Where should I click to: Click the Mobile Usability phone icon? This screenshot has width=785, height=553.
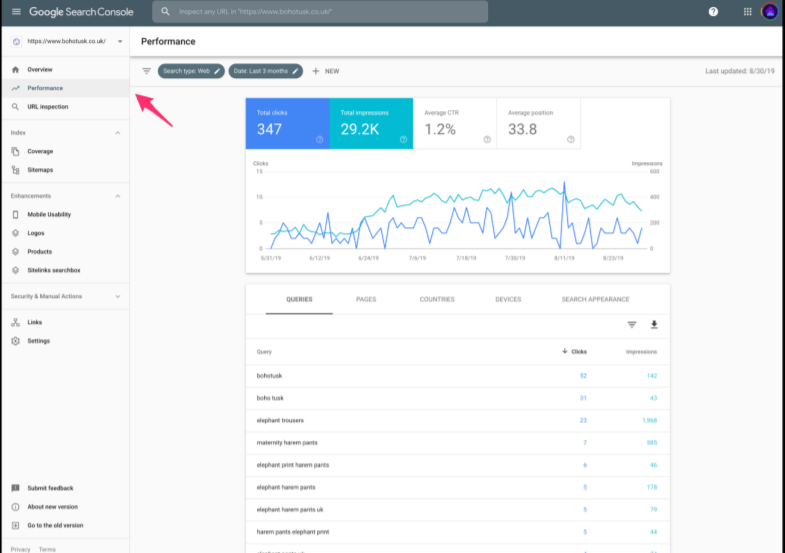point(16,214)
